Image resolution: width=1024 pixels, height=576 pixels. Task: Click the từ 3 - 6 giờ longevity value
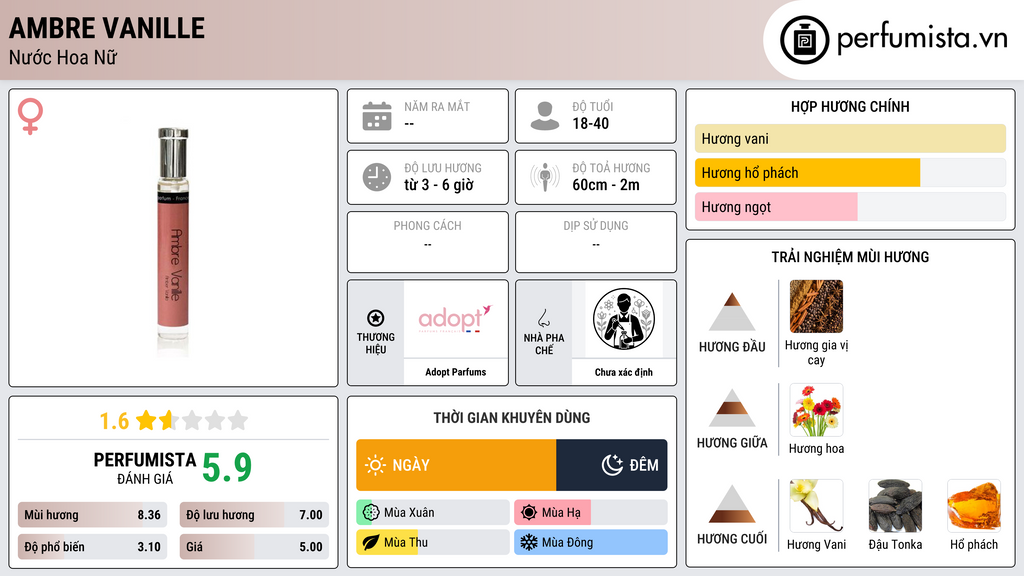(x=439, y=185)
